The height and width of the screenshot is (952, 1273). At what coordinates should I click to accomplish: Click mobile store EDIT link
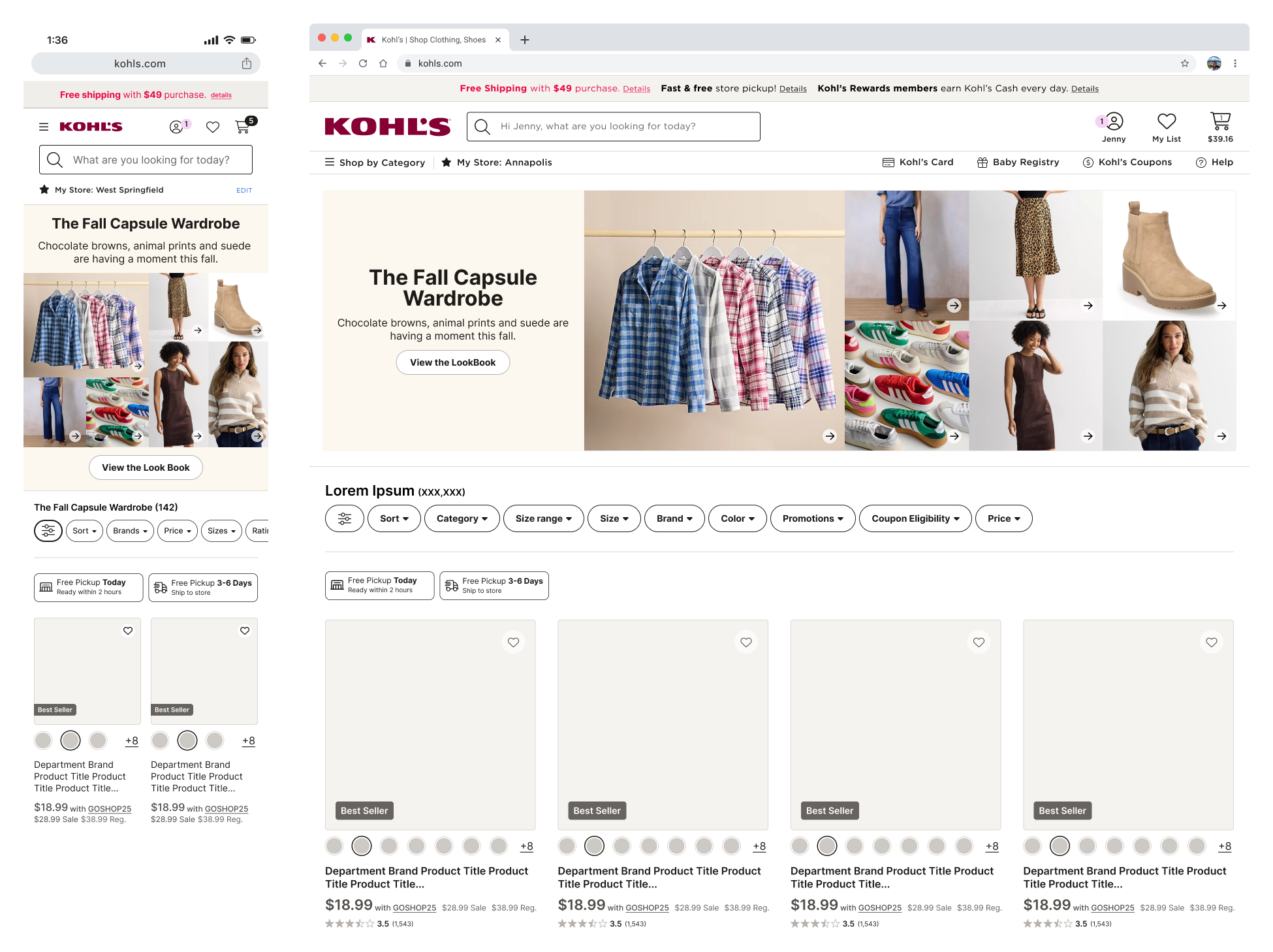tap(244, 190)
